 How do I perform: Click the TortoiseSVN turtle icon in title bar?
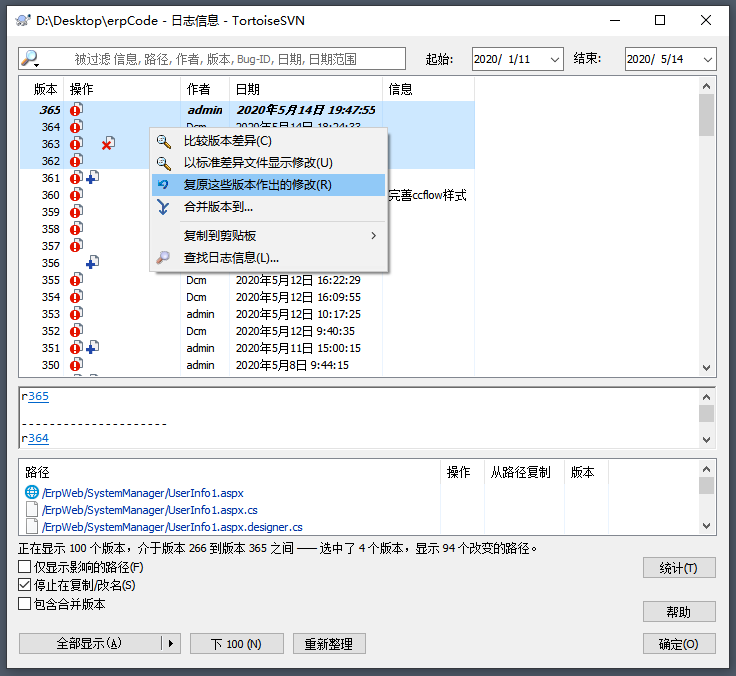click(23, 20)
